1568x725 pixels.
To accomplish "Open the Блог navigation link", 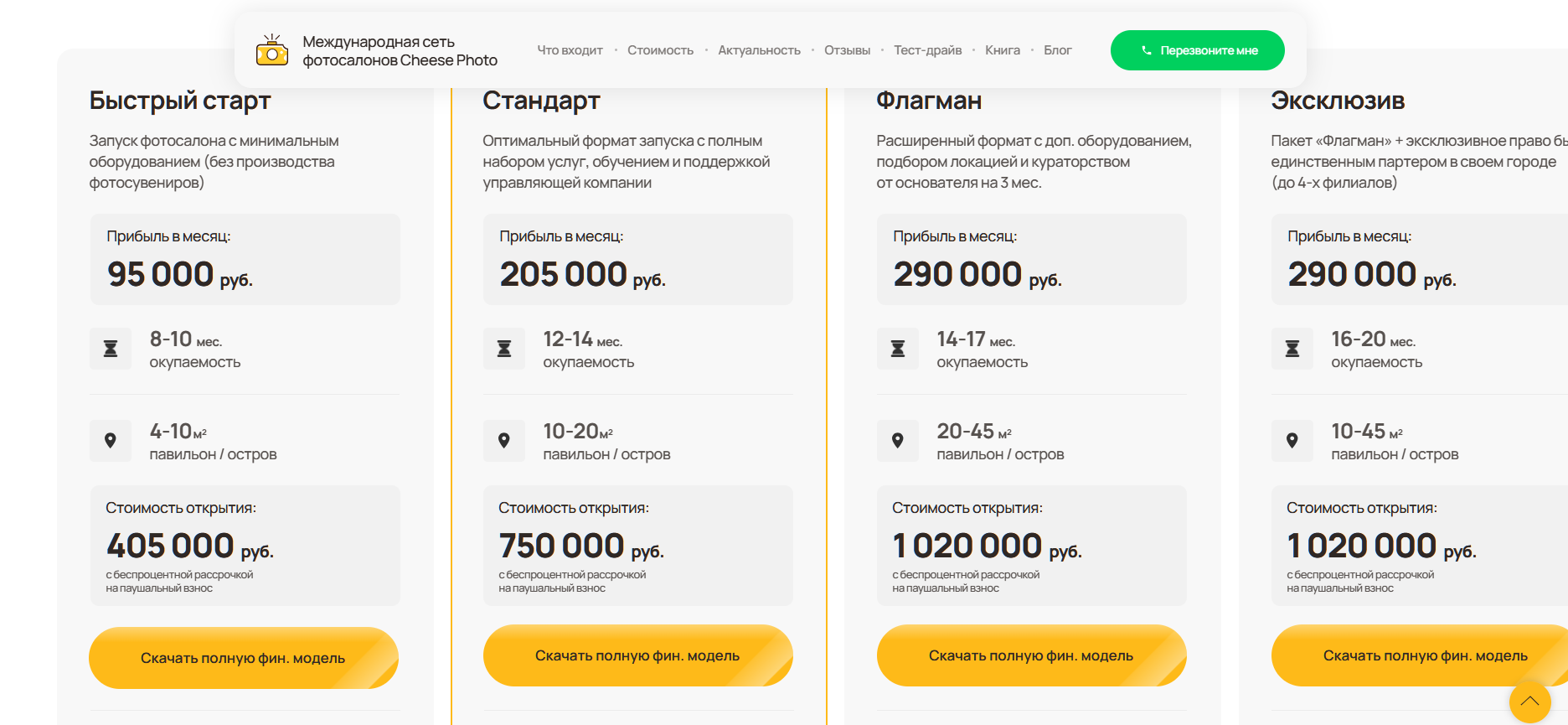I will point(1057,50).
